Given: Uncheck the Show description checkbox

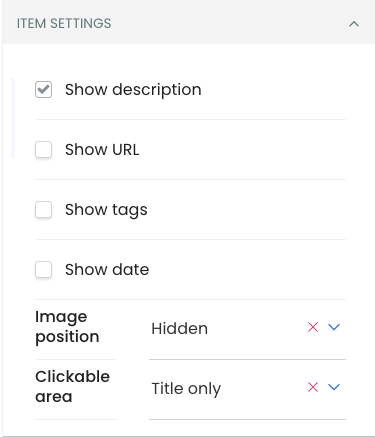Looking at the screenshot, I should coord(44,89).
